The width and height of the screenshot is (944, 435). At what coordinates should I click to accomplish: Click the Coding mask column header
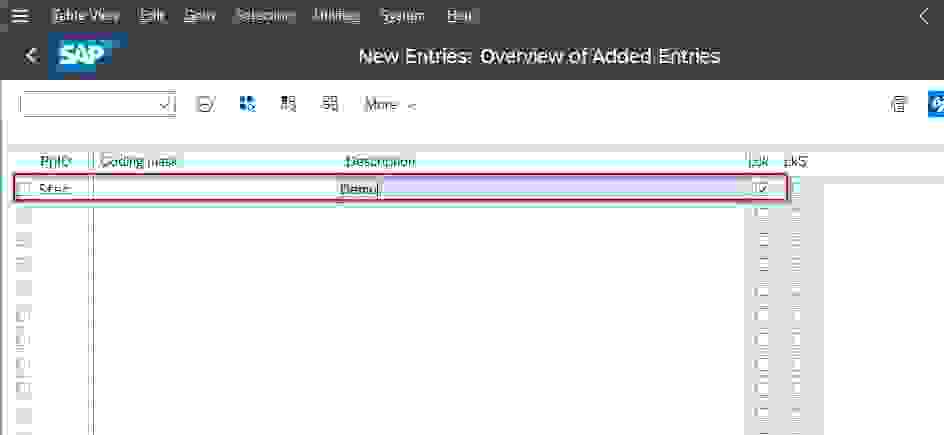[139, 161]
